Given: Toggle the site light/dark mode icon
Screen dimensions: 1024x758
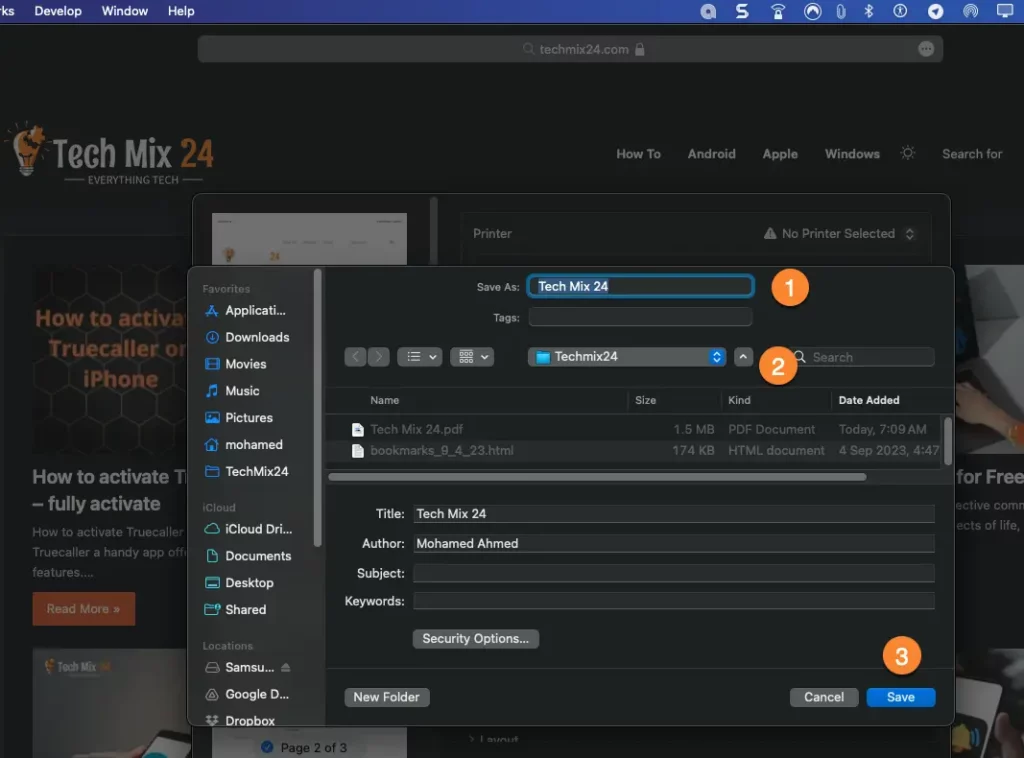Looking at the screenshot, I should [907, 153].
